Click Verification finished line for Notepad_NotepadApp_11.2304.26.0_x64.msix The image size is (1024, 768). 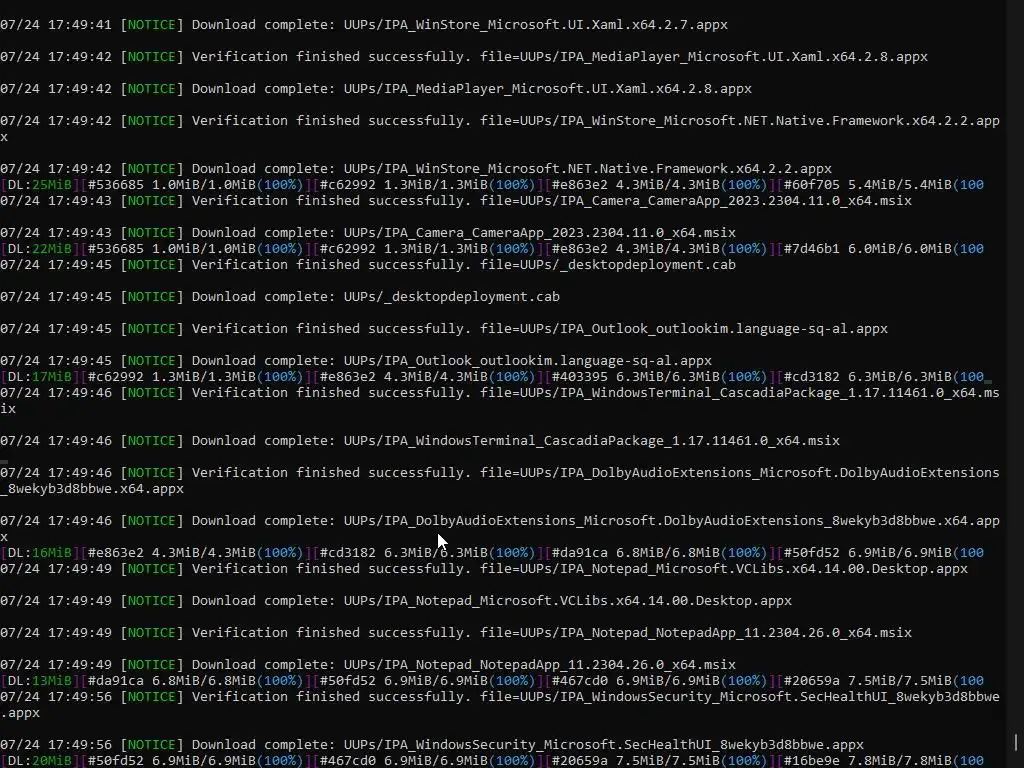pos(456,633)
